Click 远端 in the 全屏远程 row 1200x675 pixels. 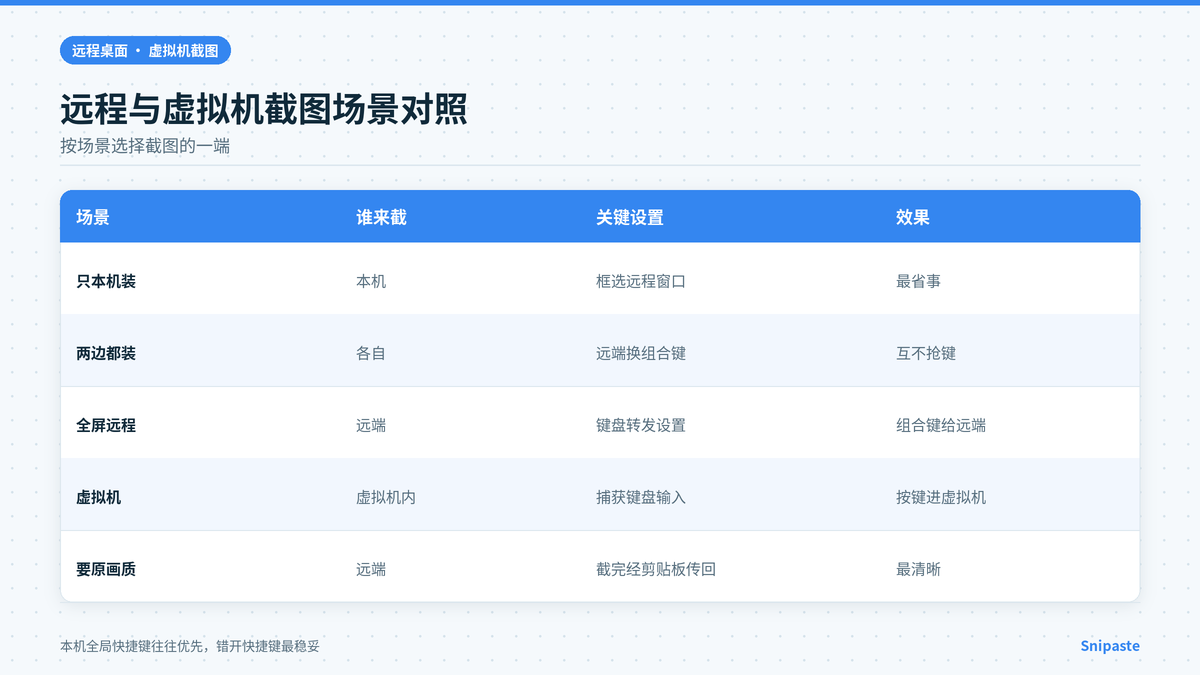(371, 425)
